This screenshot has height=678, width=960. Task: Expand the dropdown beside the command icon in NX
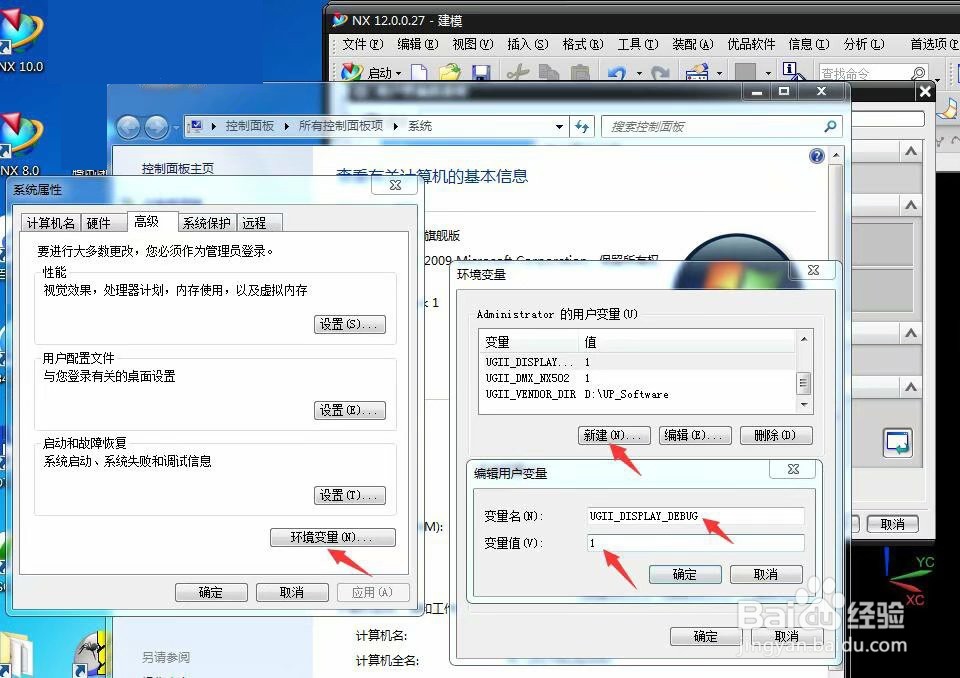point(719,74)
